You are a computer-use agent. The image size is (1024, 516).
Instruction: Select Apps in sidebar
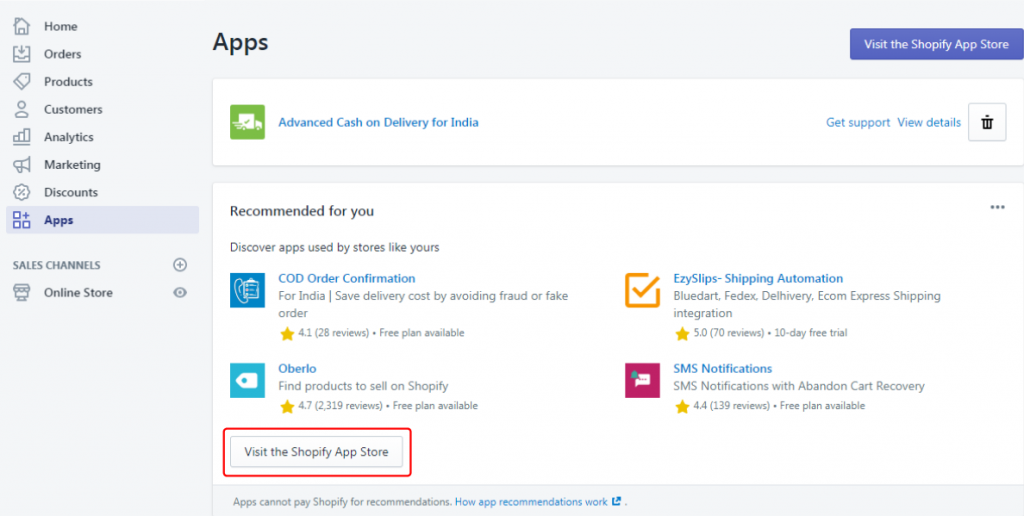coord(103,220)
